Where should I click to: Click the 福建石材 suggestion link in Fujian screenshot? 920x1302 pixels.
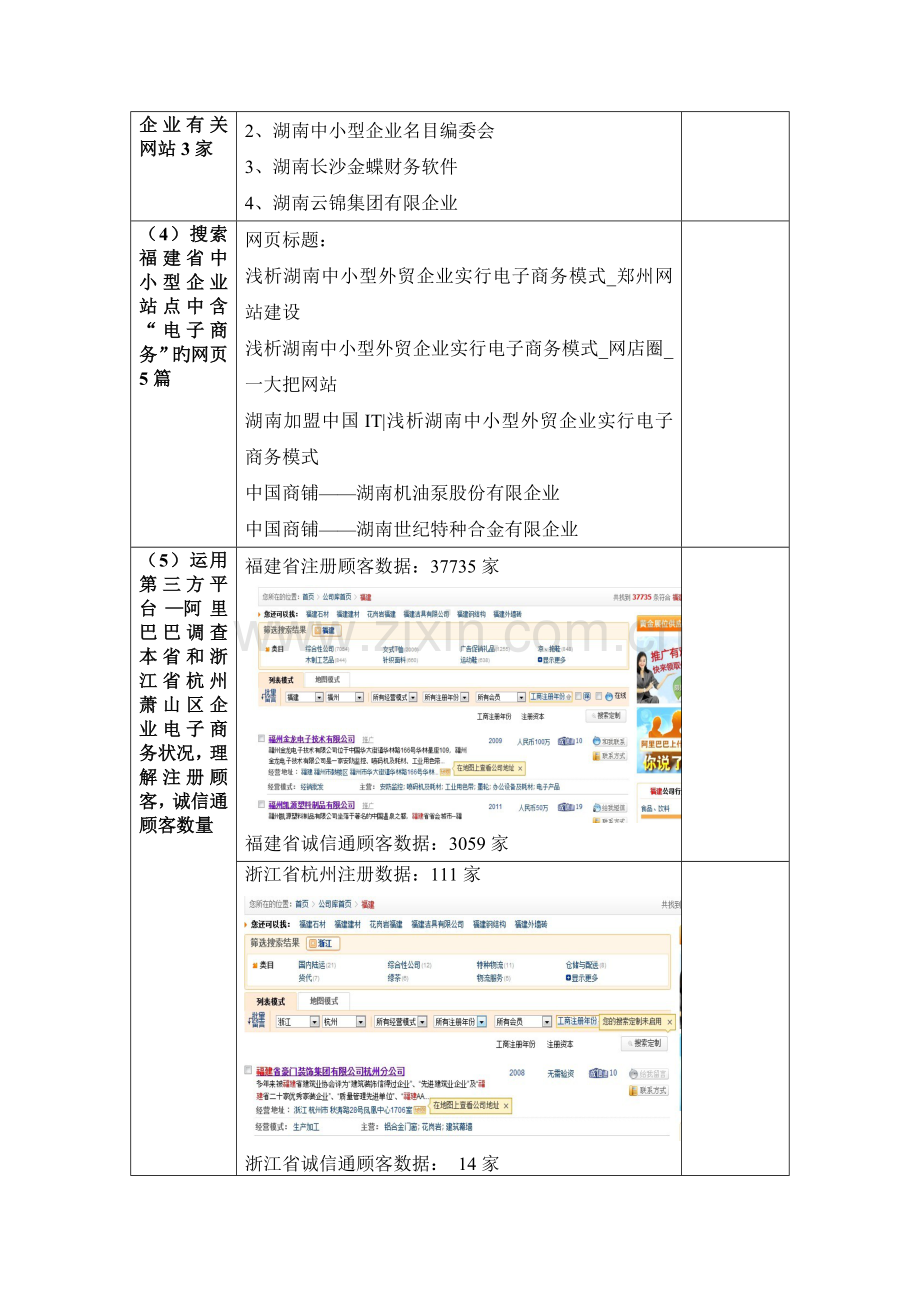(317, 614)
